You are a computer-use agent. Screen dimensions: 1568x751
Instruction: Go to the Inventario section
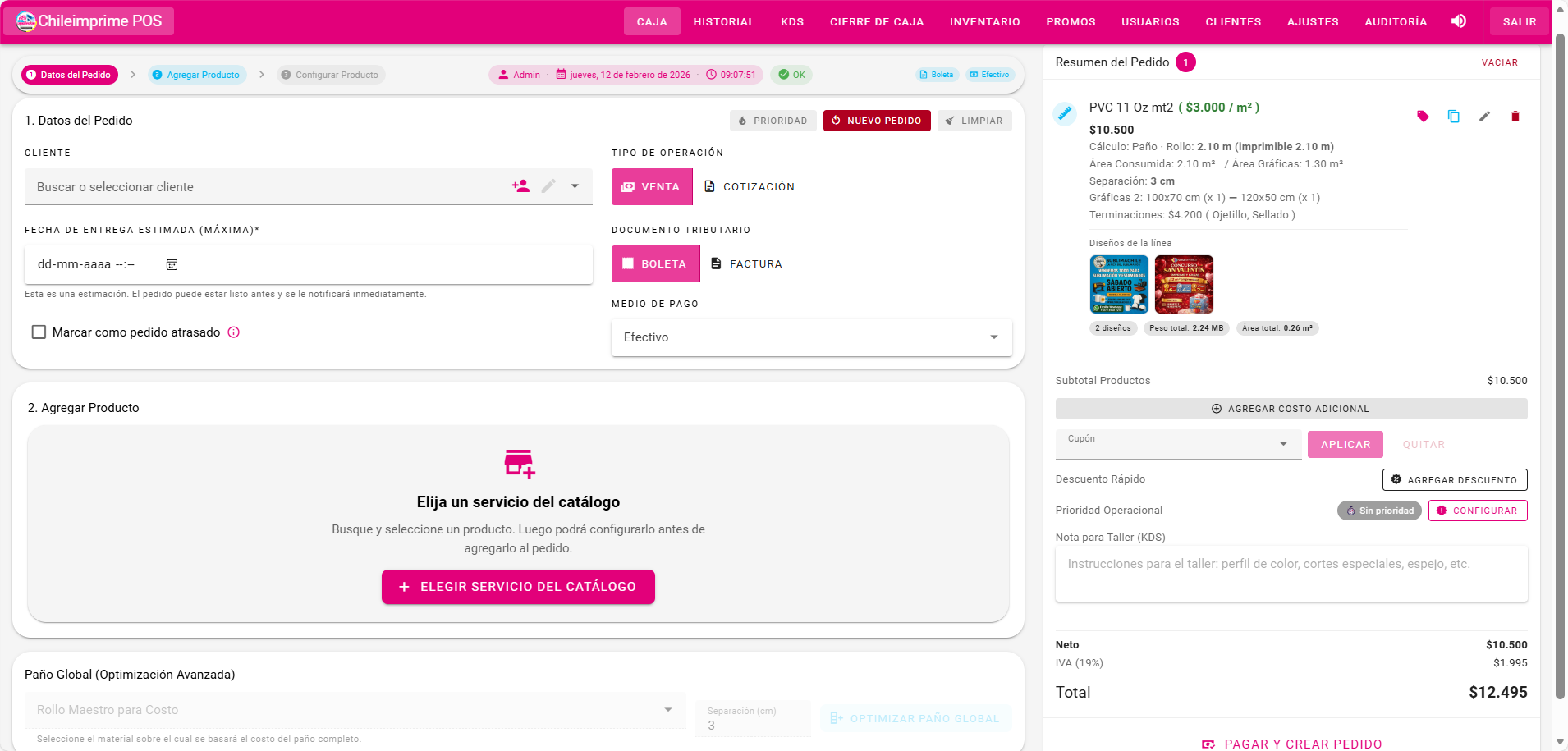[x=984, y=21]
